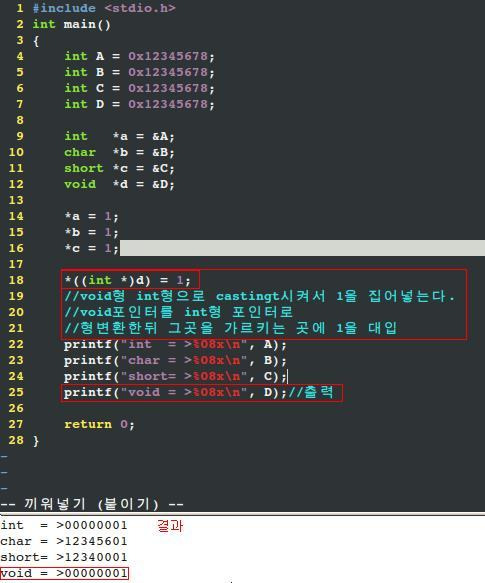
Task: Click comment mentioning 'castingt' on line 19
Action: pyautogui.click(x=260, y=296)
